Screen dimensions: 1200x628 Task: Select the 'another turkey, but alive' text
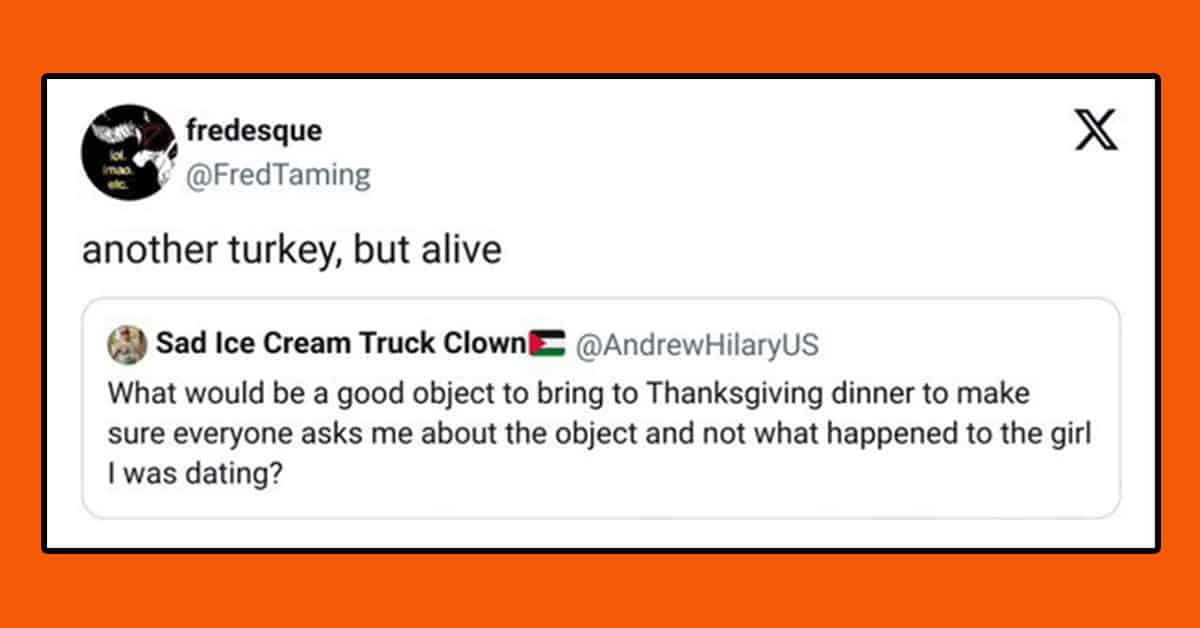click(x=291, y=250)
